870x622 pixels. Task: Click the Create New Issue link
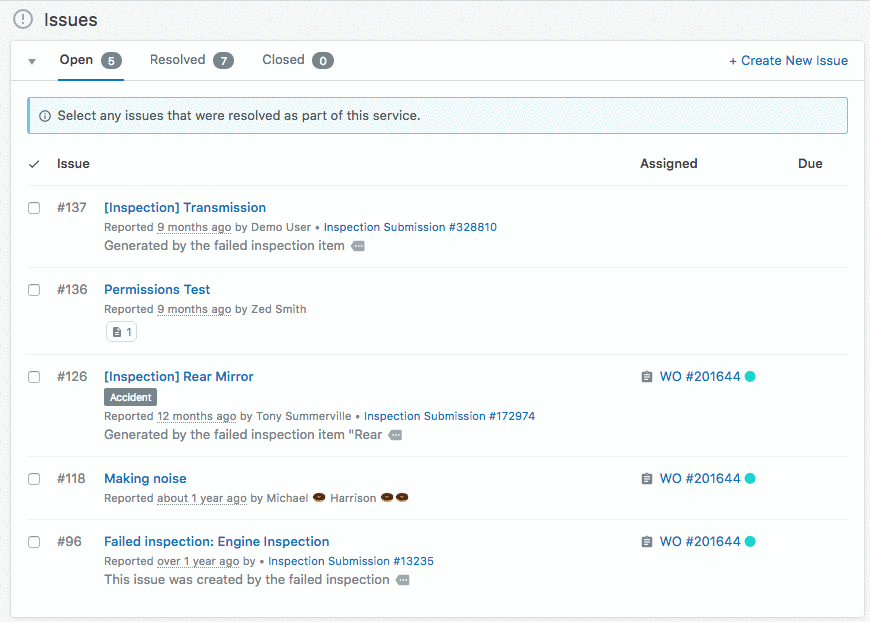[788, 61]
